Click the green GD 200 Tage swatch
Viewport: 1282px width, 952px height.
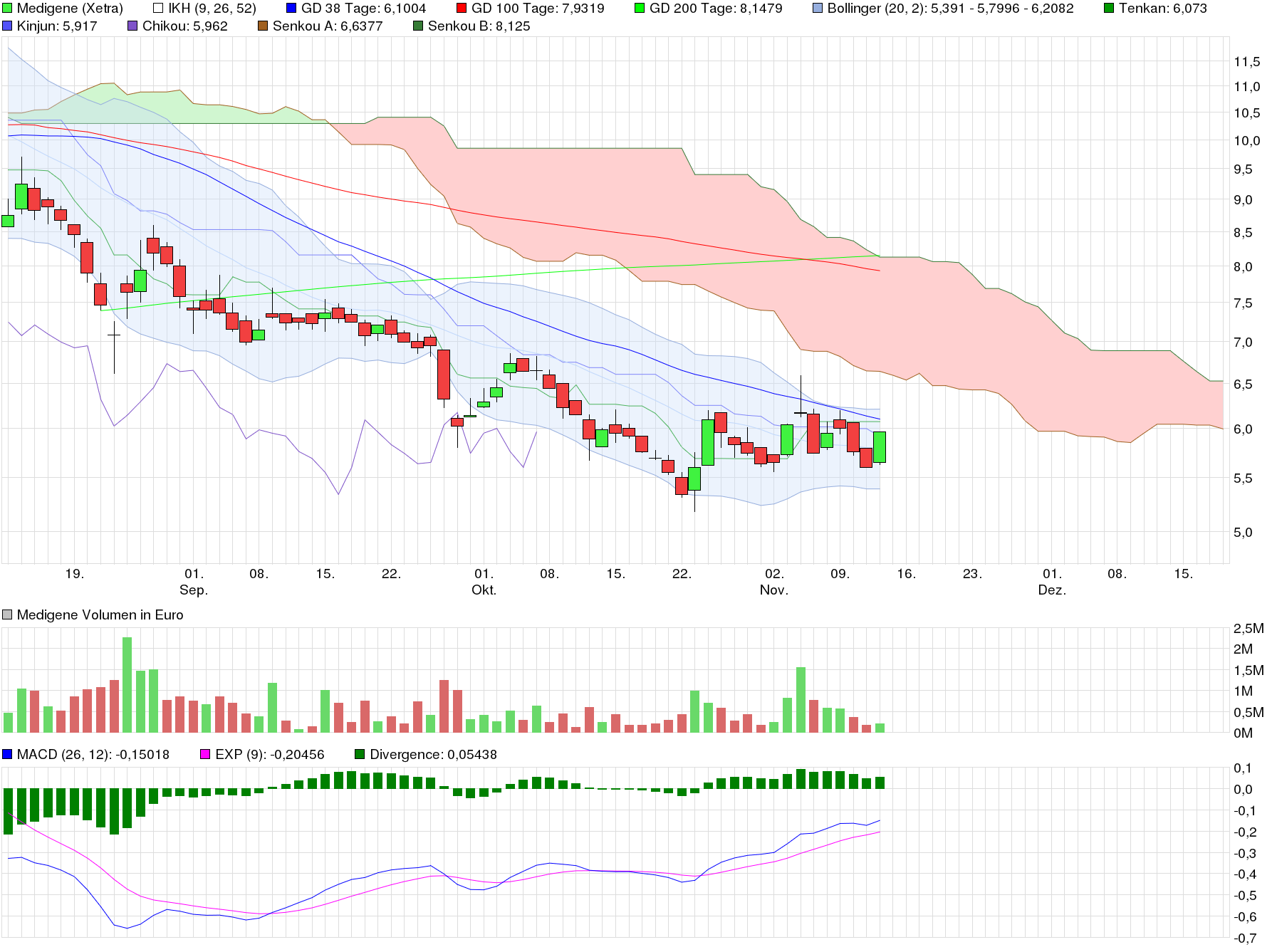tap(639, 9)
